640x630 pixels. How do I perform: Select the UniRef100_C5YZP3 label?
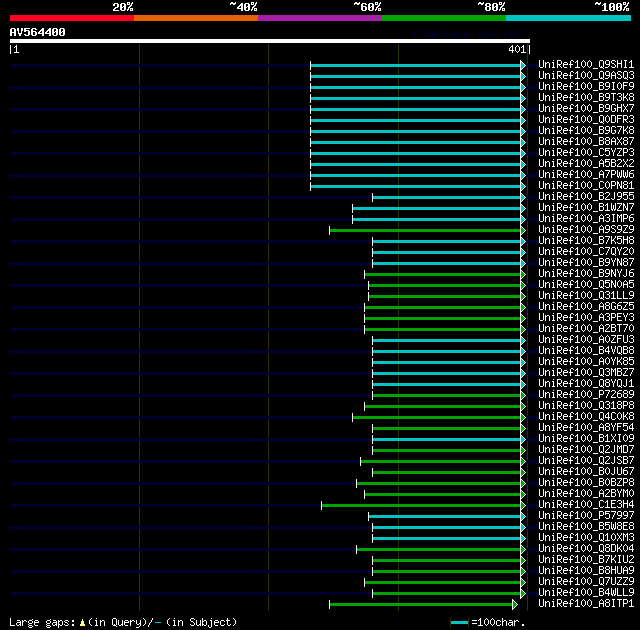tap(586, 153)
